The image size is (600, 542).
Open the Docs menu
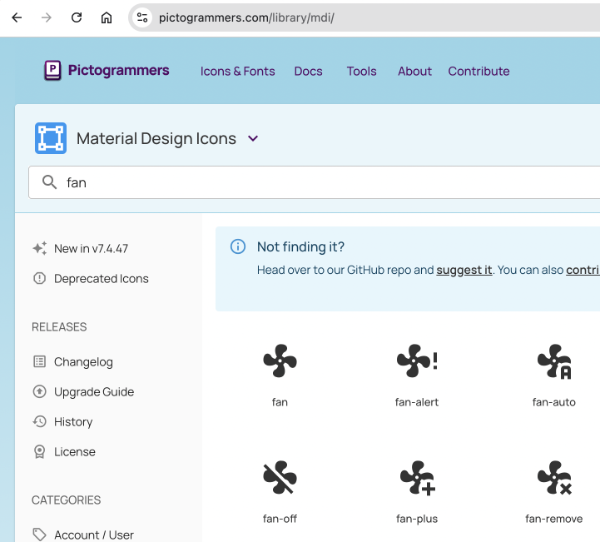coord(308,71)
